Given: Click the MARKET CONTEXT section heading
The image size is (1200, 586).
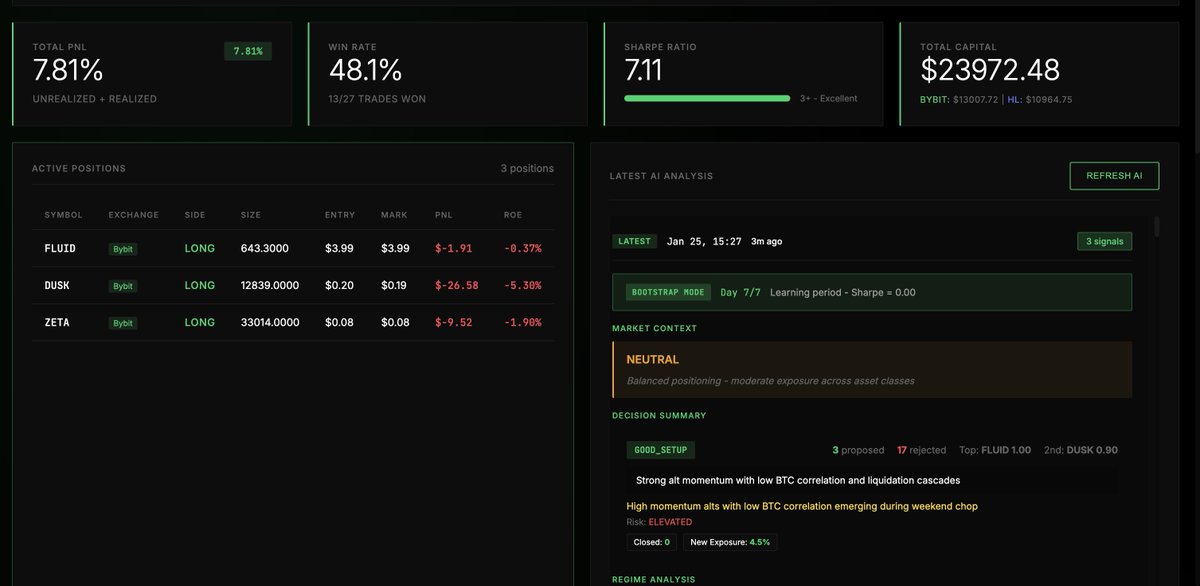Looking at the screenshot, I should [654, 328].
